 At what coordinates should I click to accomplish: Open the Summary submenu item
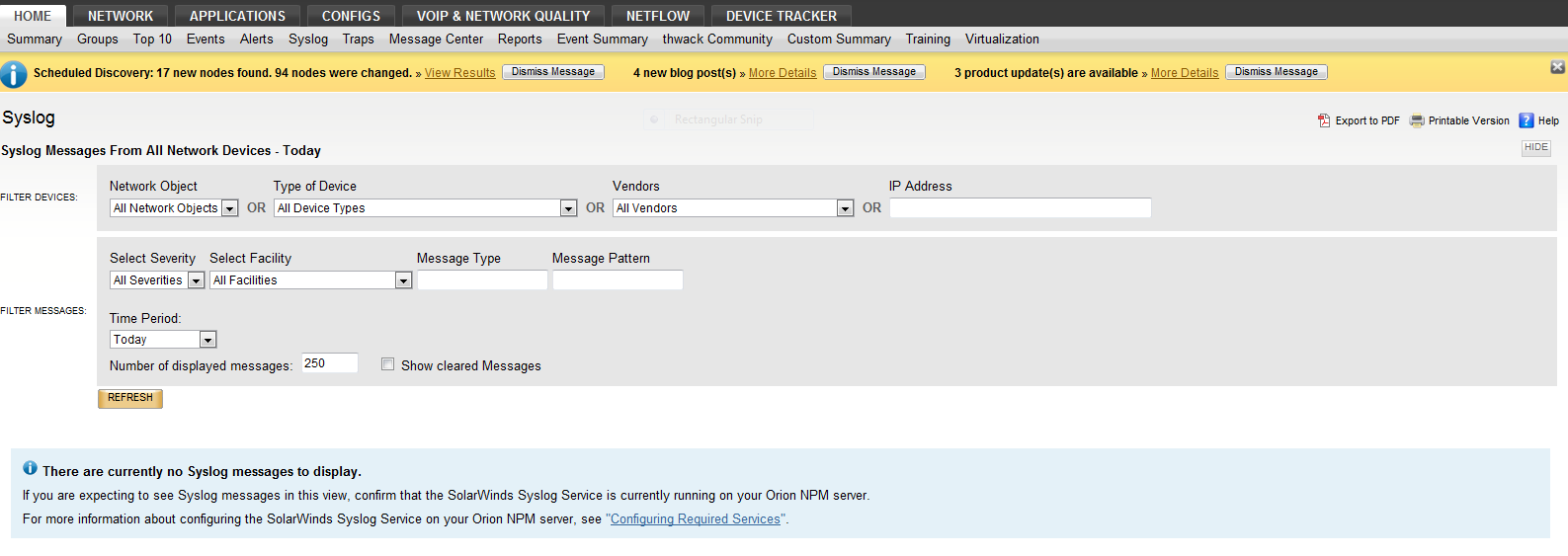coord(35,40)
